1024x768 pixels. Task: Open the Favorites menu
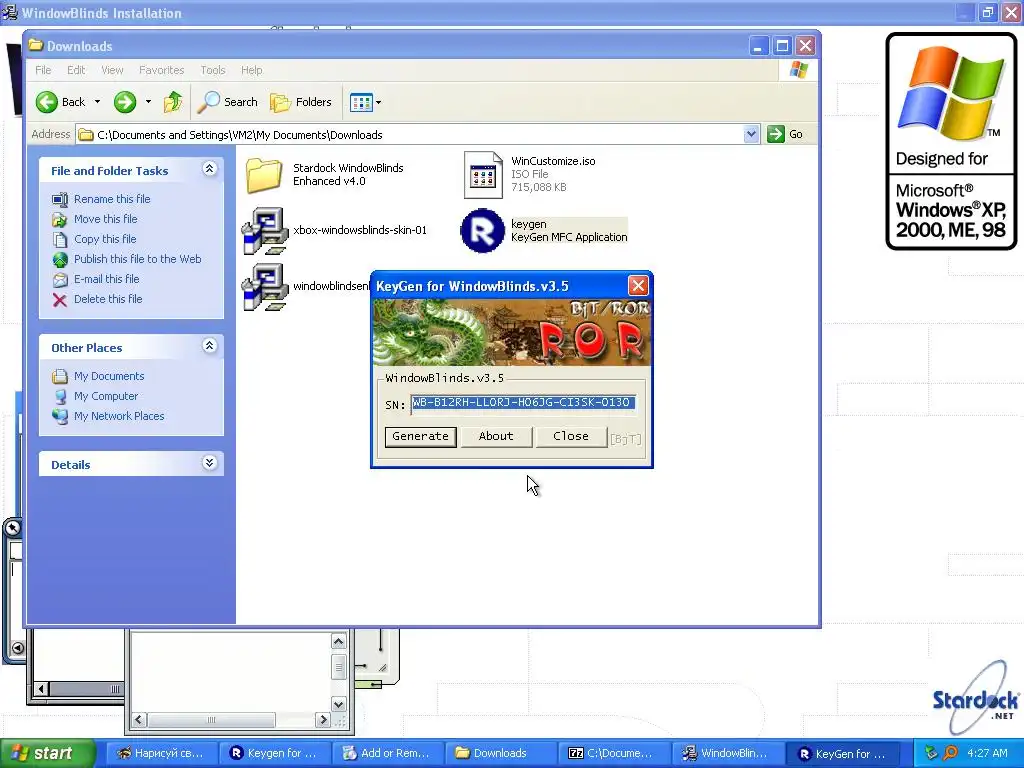click(x=161, y=70)
